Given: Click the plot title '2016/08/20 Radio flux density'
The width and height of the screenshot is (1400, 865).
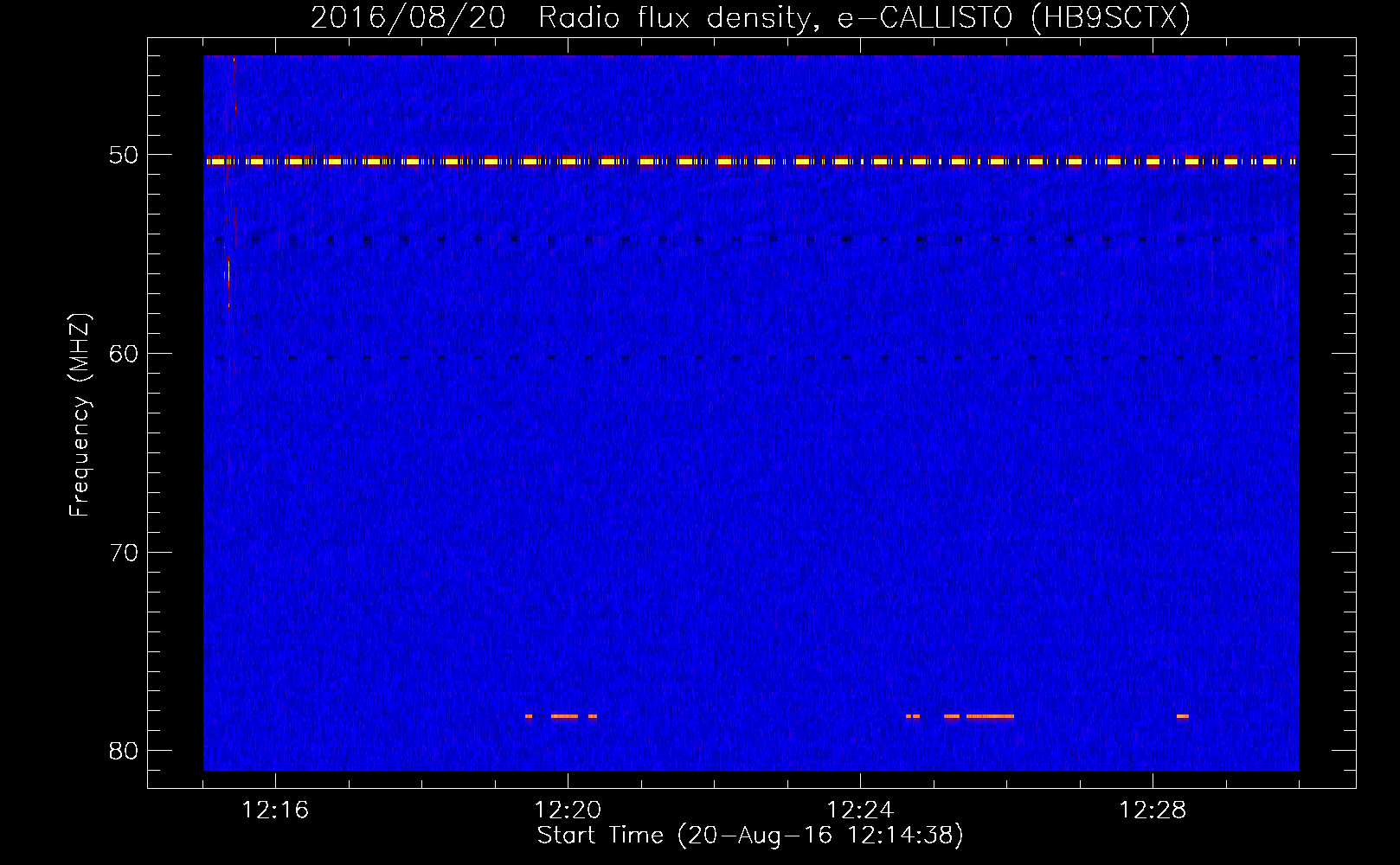Looking at the screenshot, I should tap(750, 18).
